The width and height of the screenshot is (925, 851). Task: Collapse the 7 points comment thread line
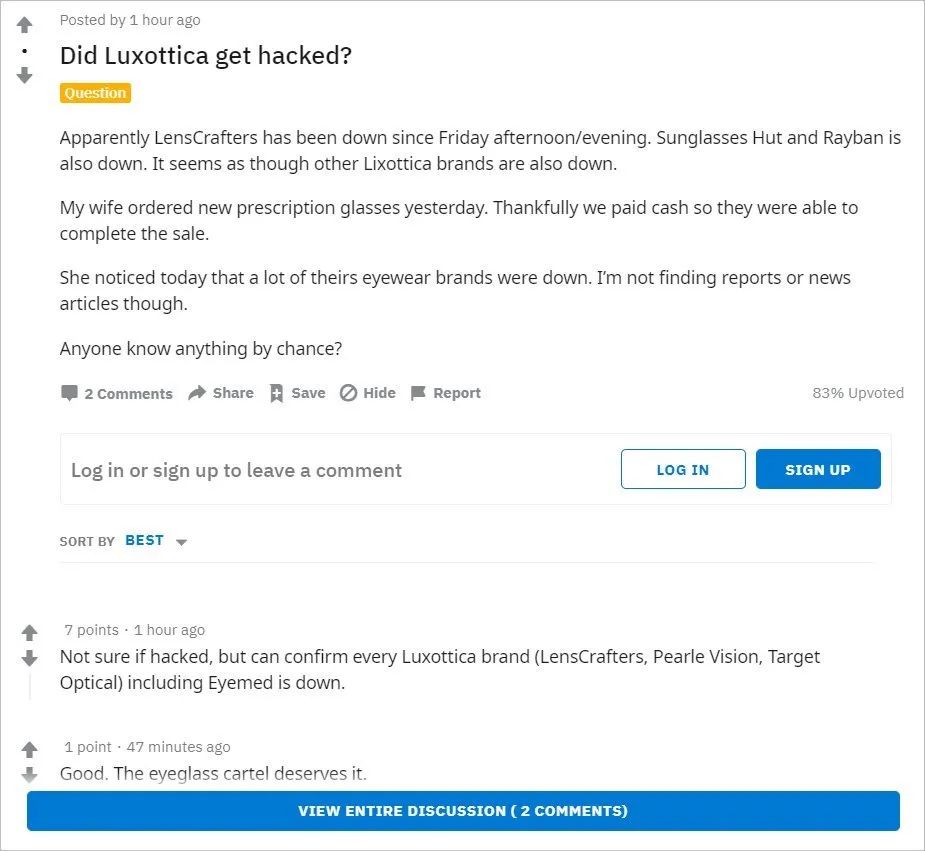coord(29,685)
